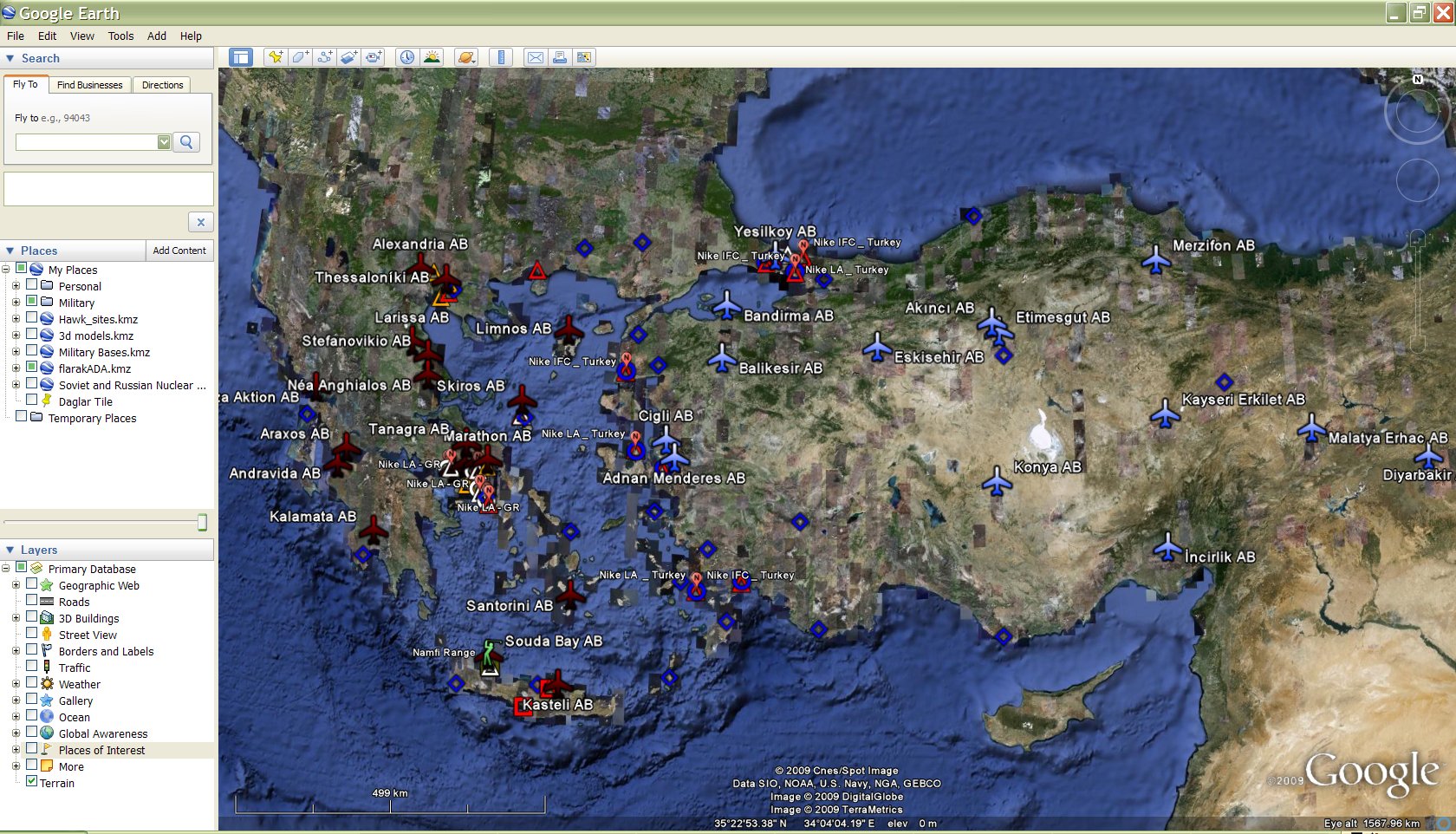1456x834 pixels.
Task: Open the Fly To history dropdown arrow
Action: point(164,142)
